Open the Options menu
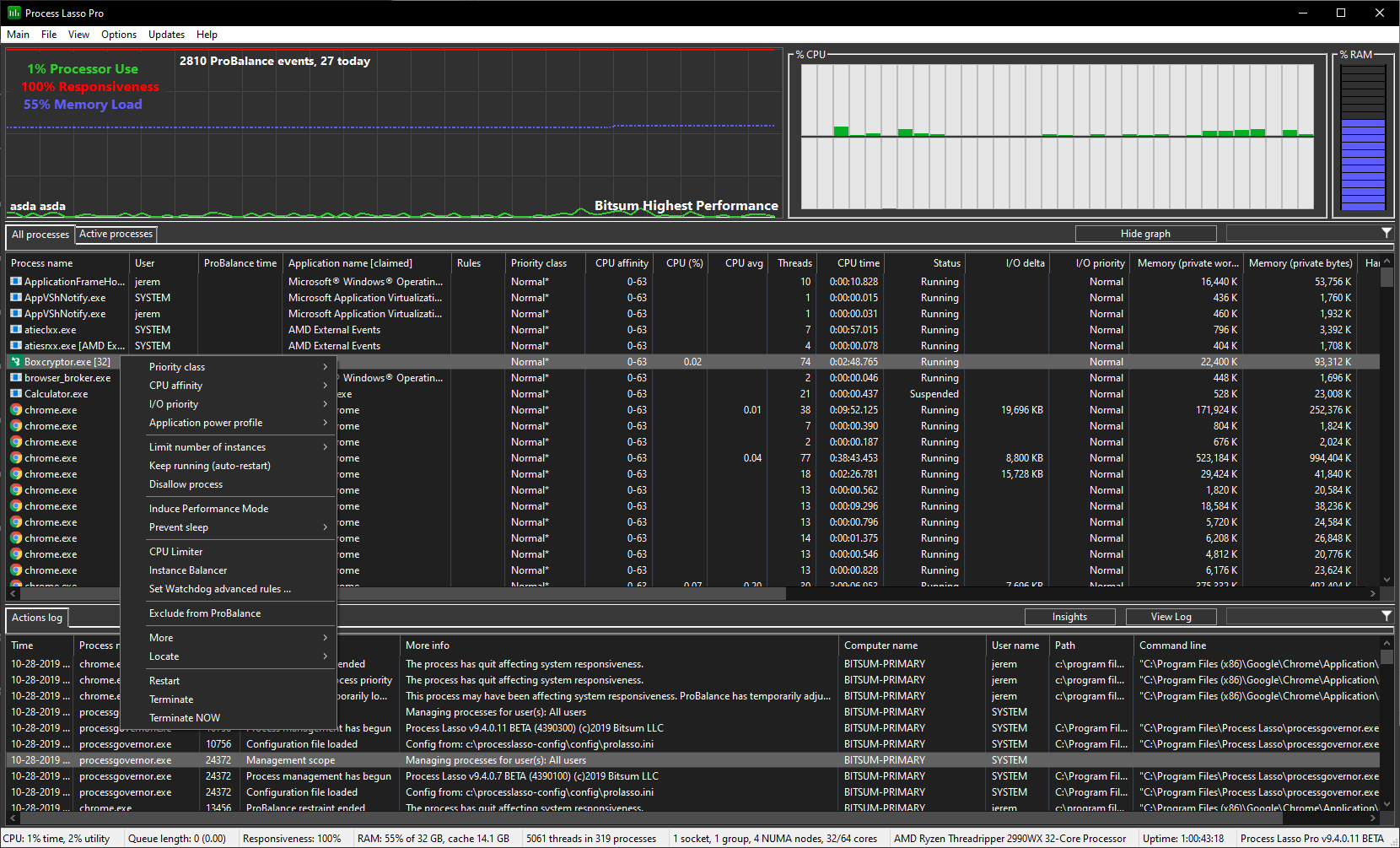Image resolution: width=1400 pixels, height=848 pixels. (119, 35)
